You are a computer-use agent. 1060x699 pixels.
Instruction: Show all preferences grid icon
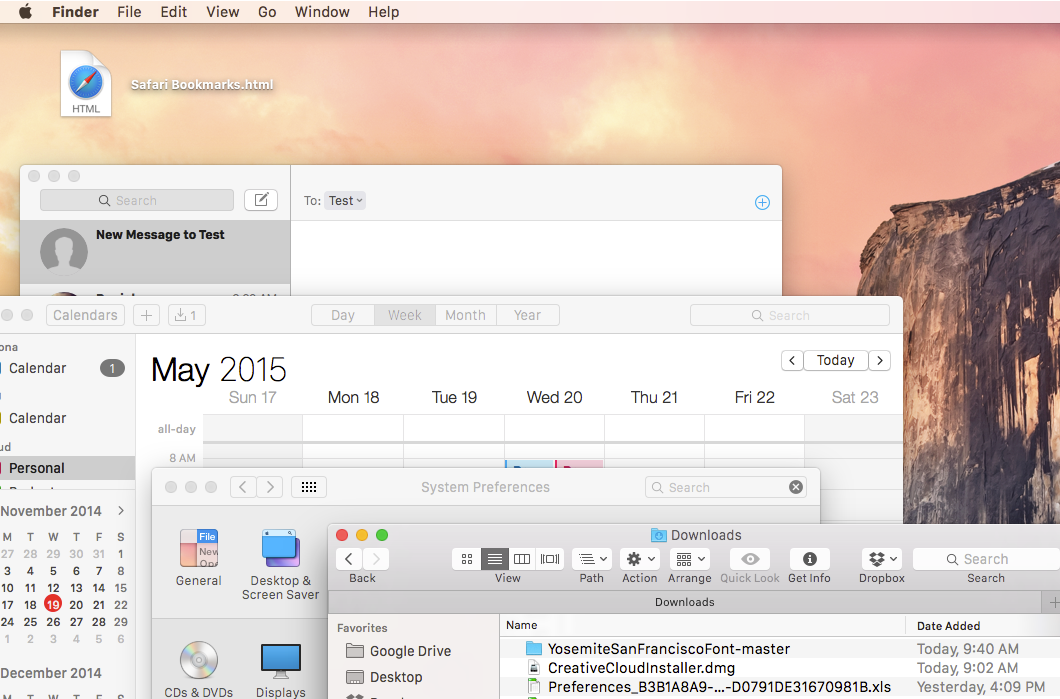coord(309,487)
